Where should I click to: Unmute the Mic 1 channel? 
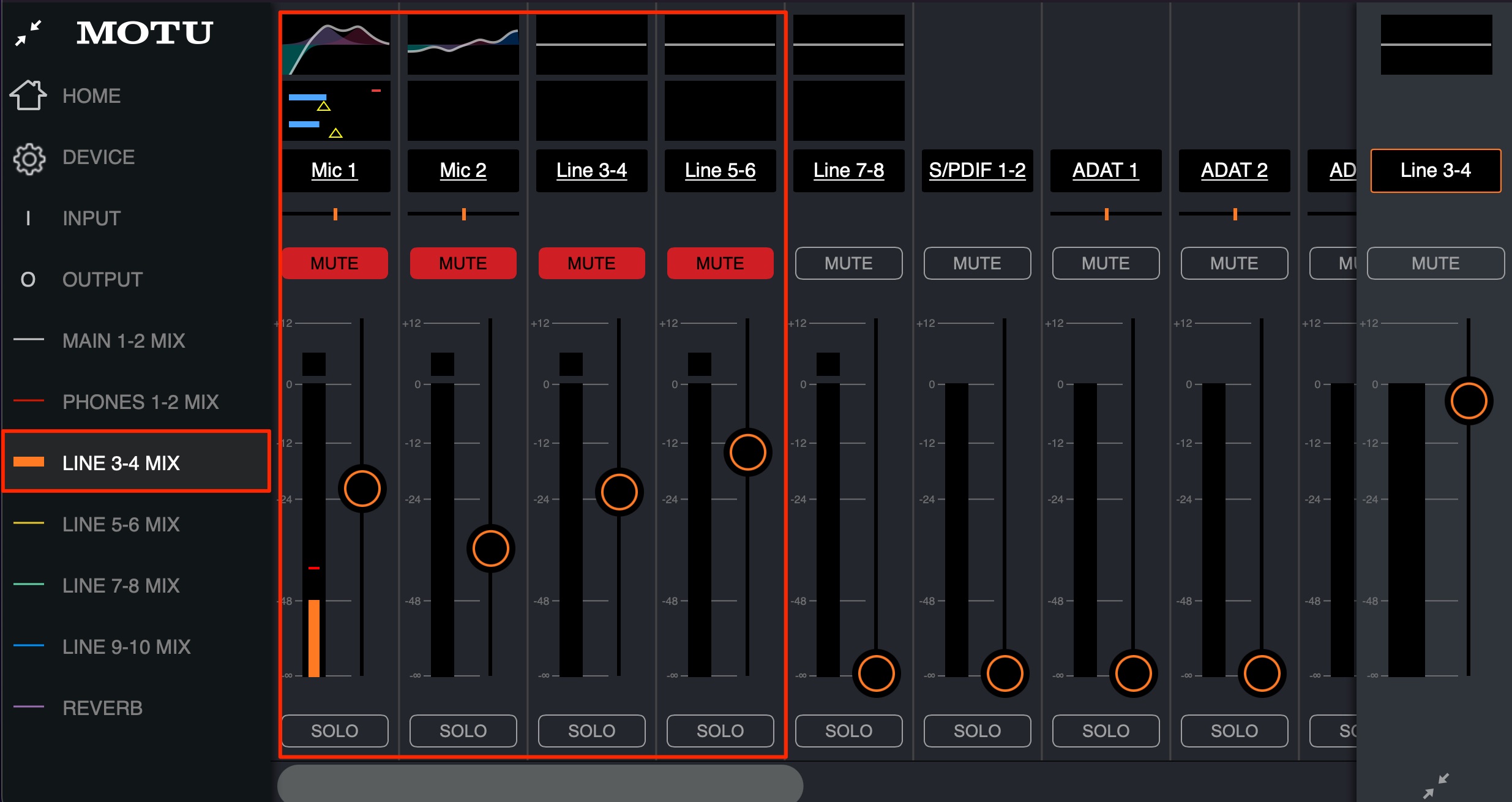(335, 263)
